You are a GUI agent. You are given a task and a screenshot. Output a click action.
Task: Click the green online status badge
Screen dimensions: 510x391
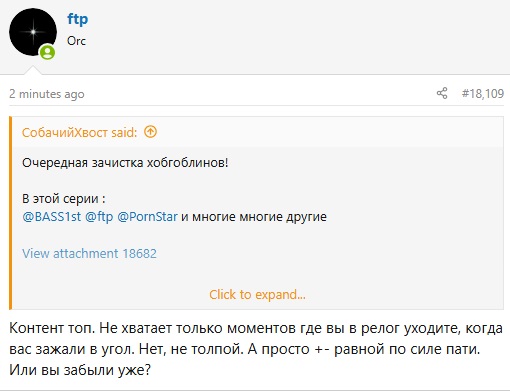(x=47, y=52)
